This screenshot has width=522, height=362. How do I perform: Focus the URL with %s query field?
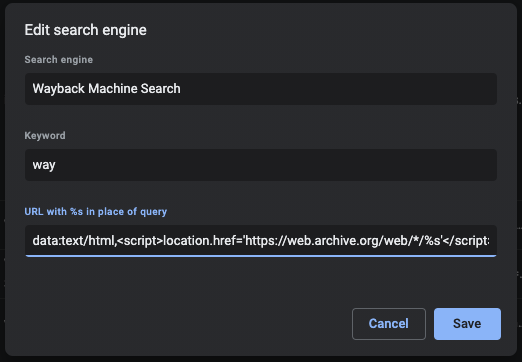(x=261, y=241)
